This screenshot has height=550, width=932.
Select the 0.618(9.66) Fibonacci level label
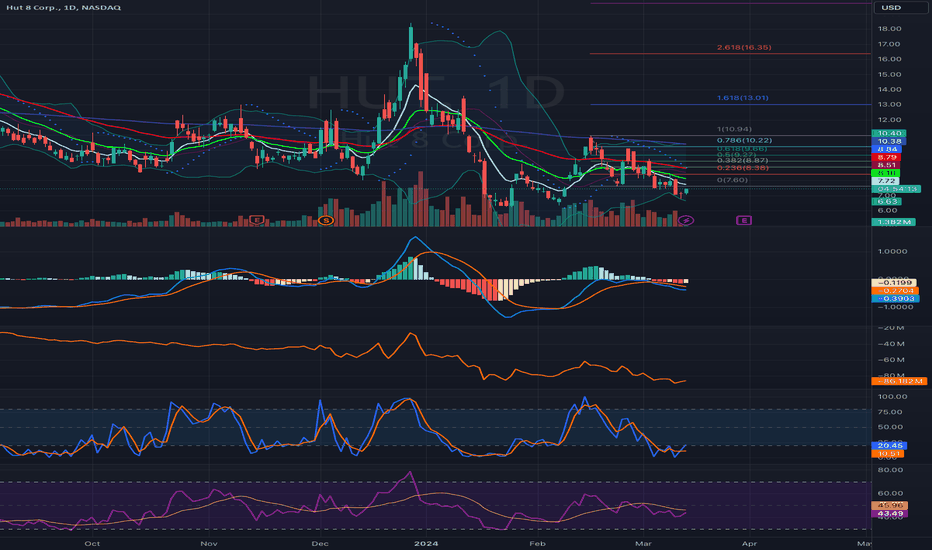742,149
